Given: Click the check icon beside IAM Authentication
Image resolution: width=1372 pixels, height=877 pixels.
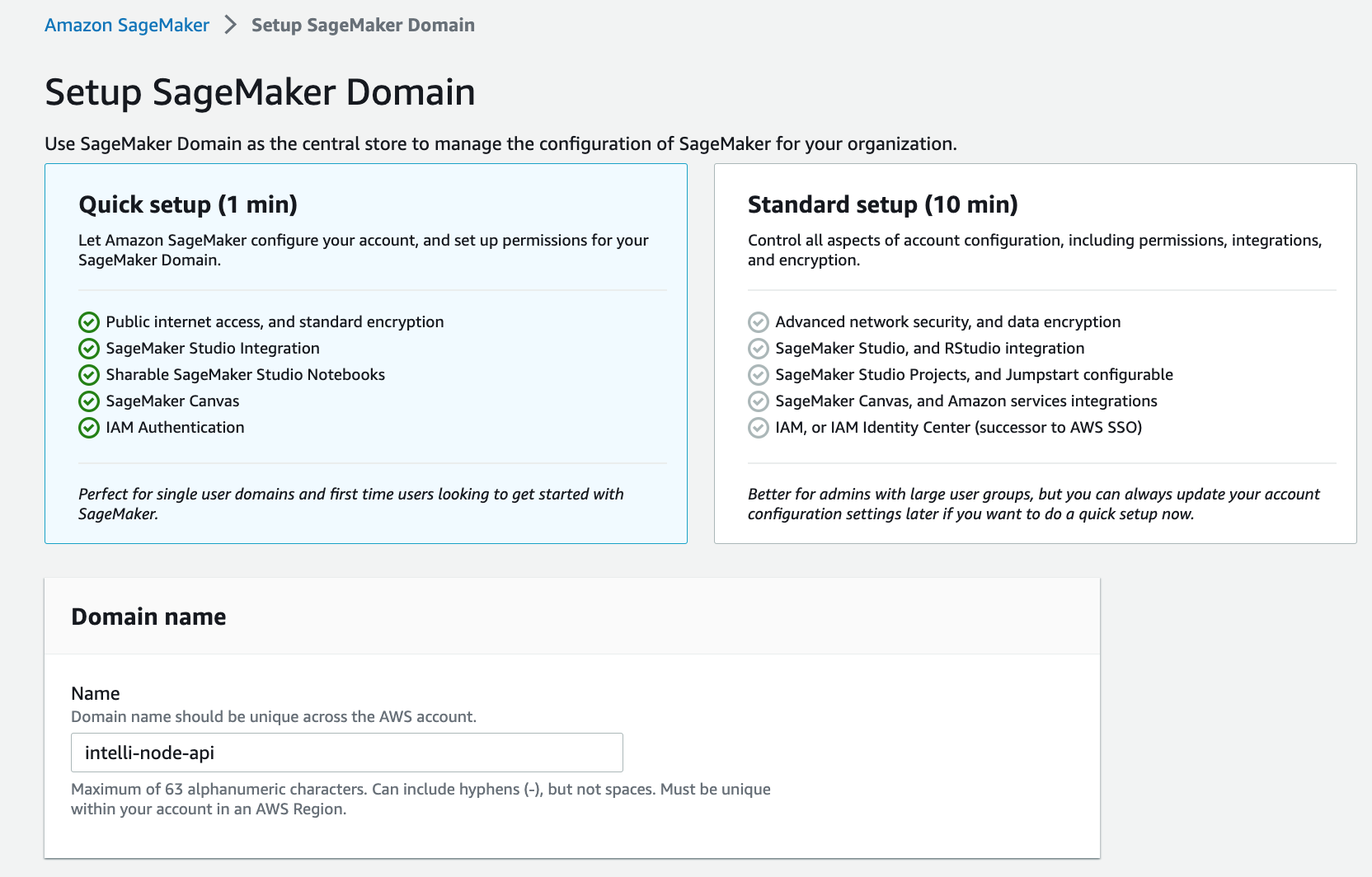Looking at the screenshot, I should [89, 428].
